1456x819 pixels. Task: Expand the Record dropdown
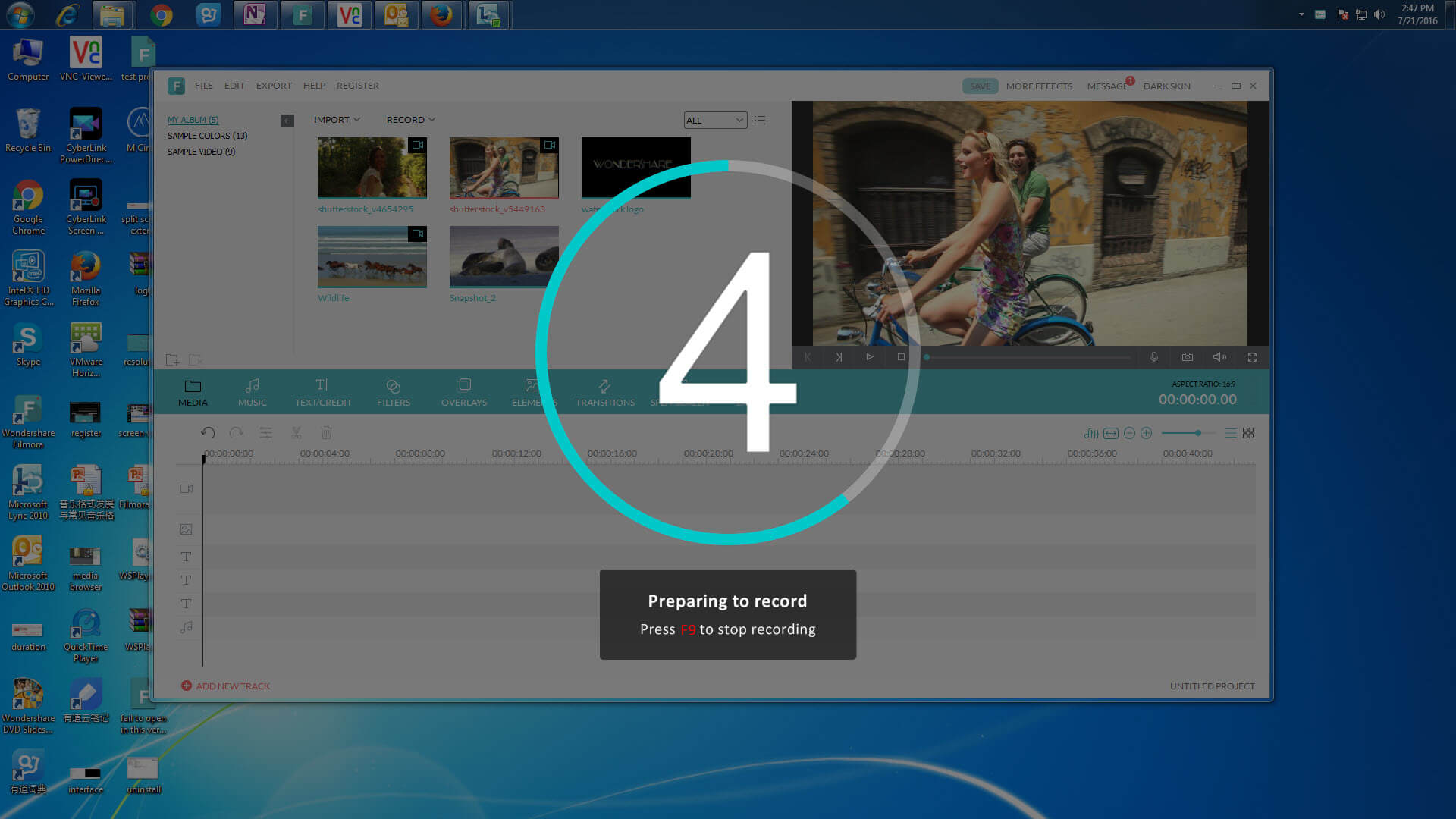tap(410, 120)
